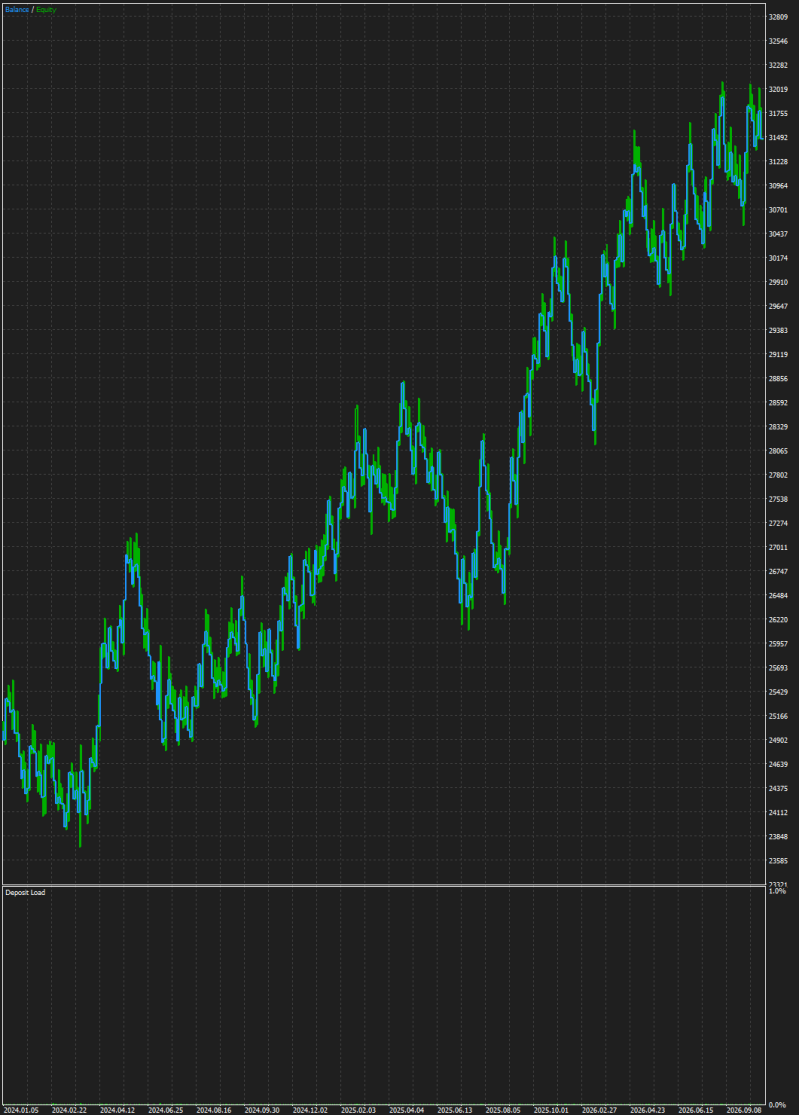799x1115 pixels.
Task: Click the 2024.02.22 date label
Action: tap(69, 1111)
